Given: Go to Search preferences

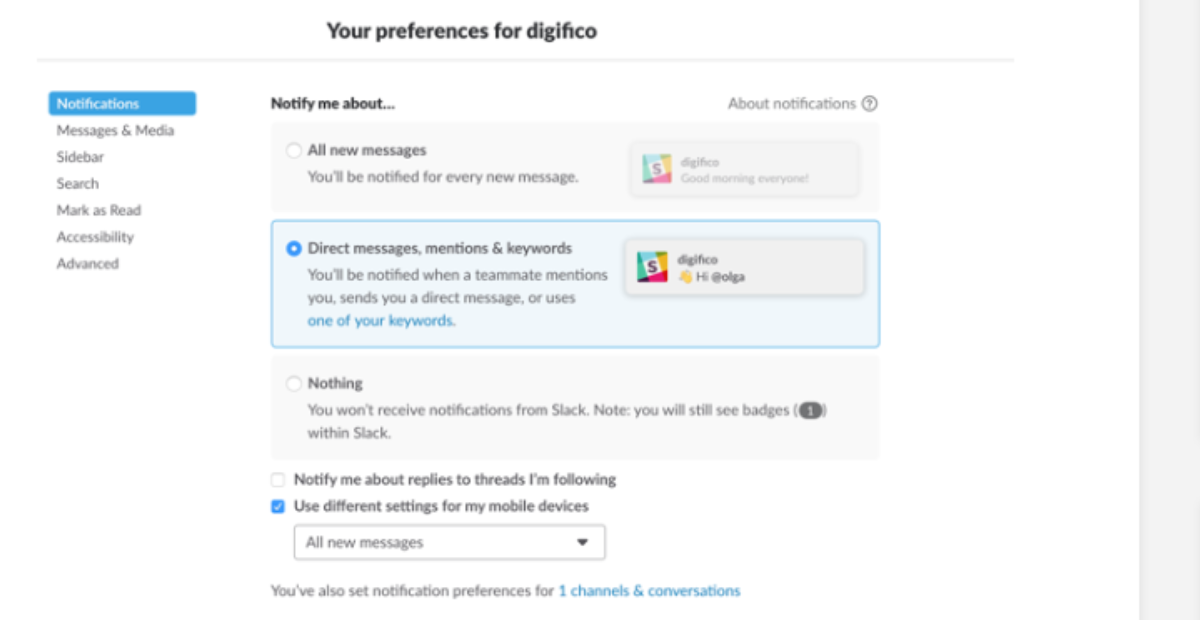Looking at the screenshot, I should click(78, 183).
